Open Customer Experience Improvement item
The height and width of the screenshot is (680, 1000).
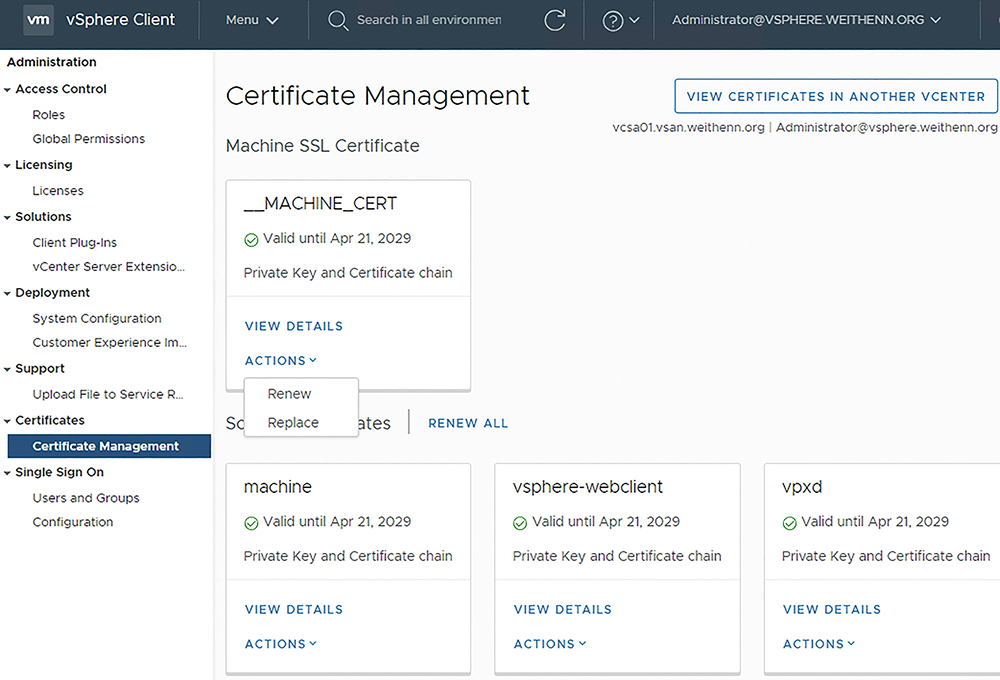coord(110,343)
